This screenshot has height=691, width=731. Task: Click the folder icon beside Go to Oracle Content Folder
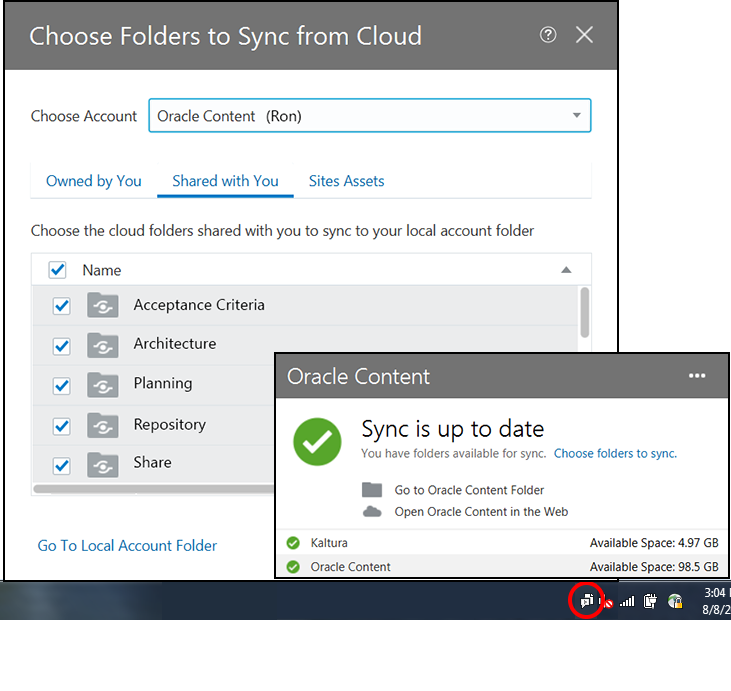[x=372, y=490]
